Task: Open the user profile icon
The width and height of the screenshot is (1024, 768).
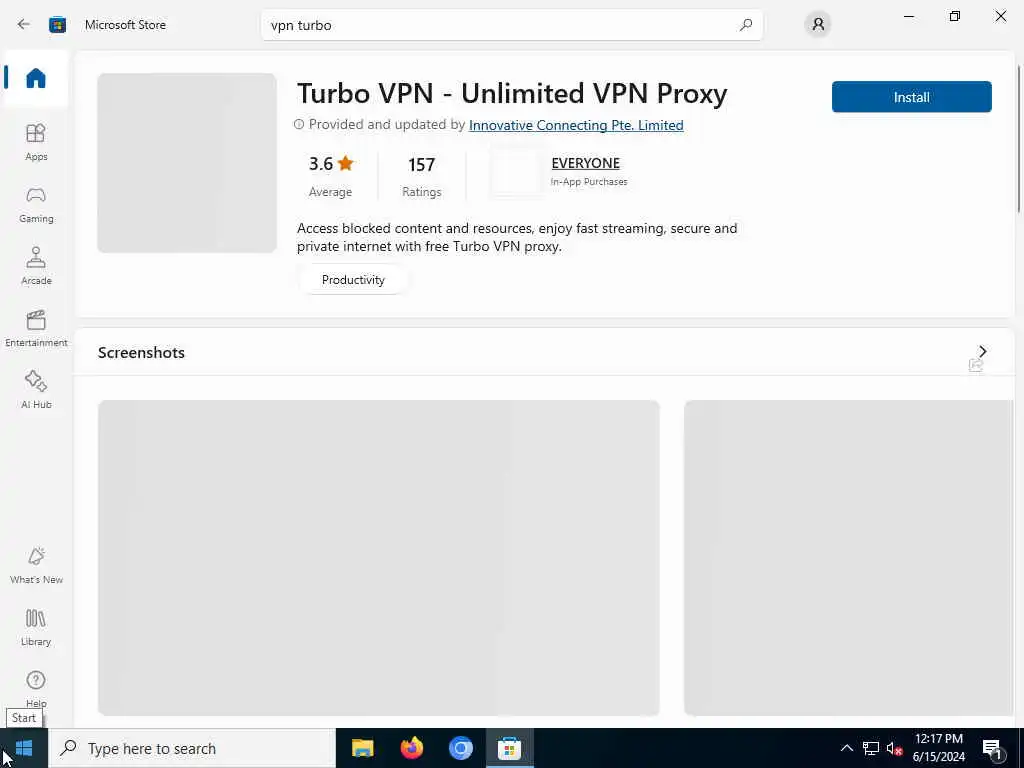Action: coord(818,25)
